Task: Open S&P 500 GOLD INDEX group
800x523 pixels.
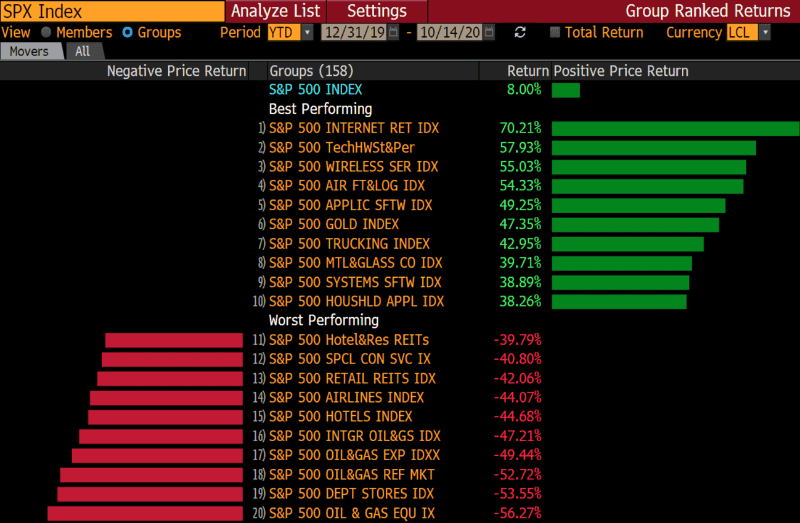Action: (334, 224)
